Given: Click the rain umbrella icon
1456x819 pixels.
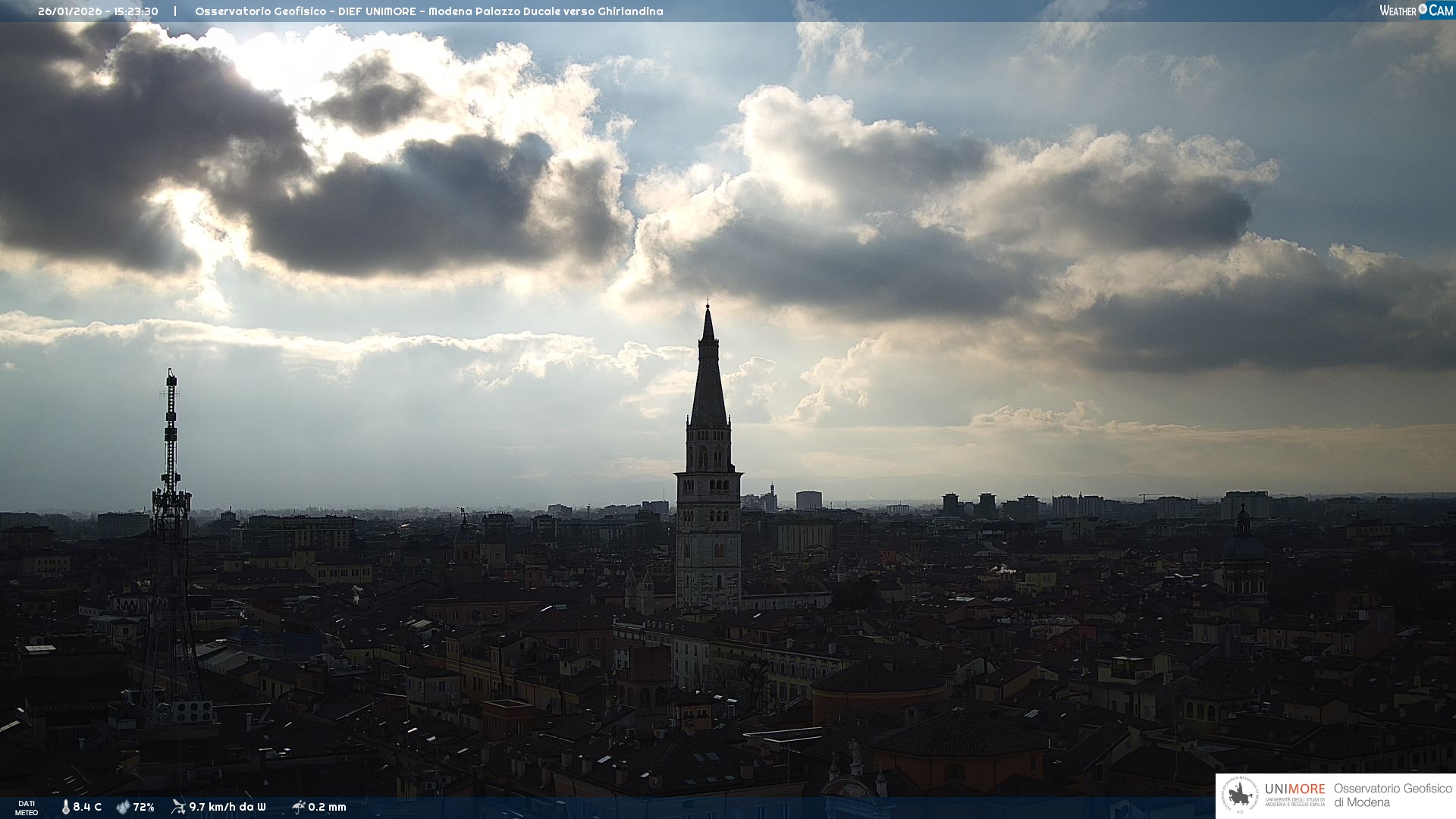Looking at the screenshot, I should coord(298,807).
